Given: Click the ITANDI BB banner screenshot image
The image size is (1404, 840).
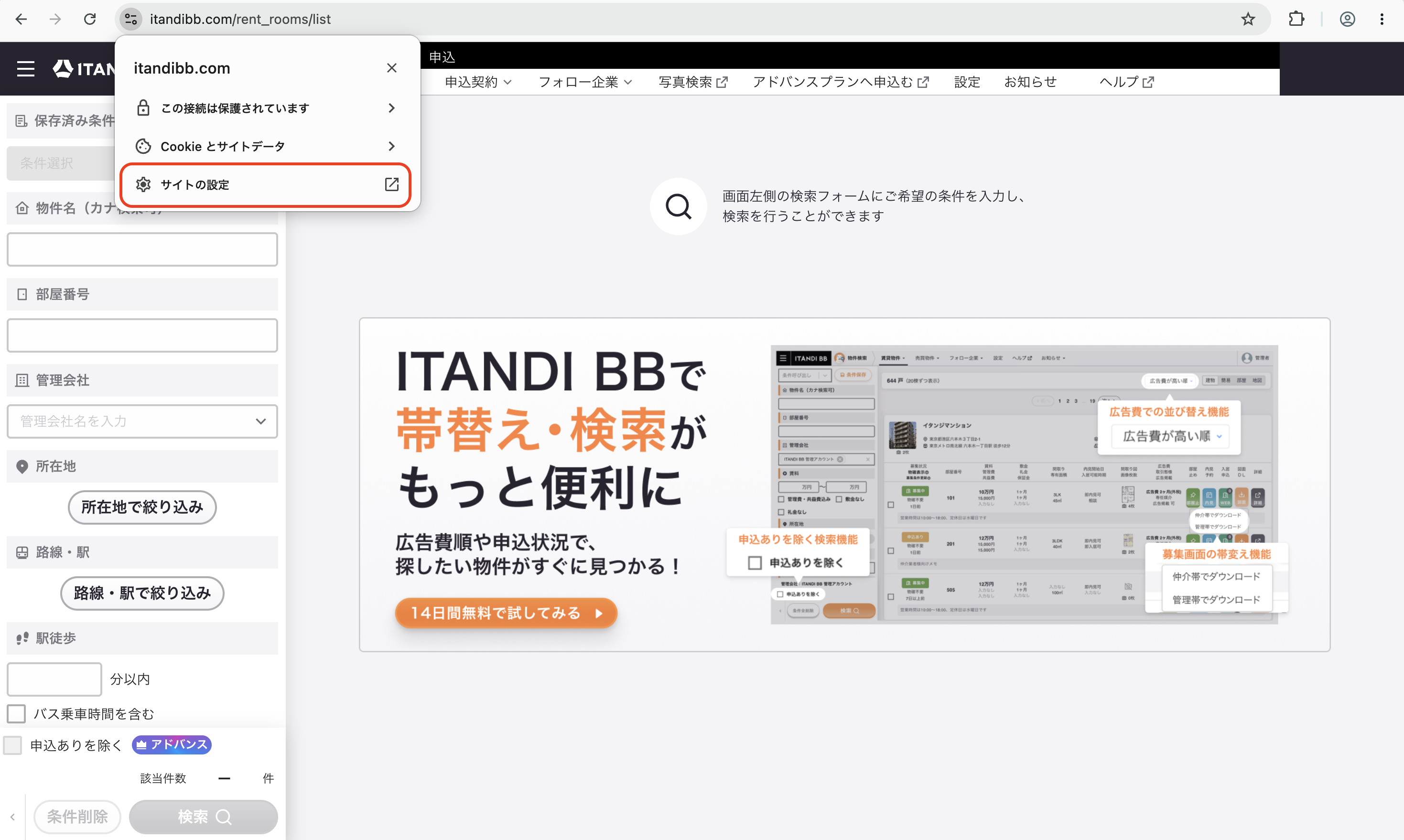Looking at the screenshot, I should pos(1024,485).
